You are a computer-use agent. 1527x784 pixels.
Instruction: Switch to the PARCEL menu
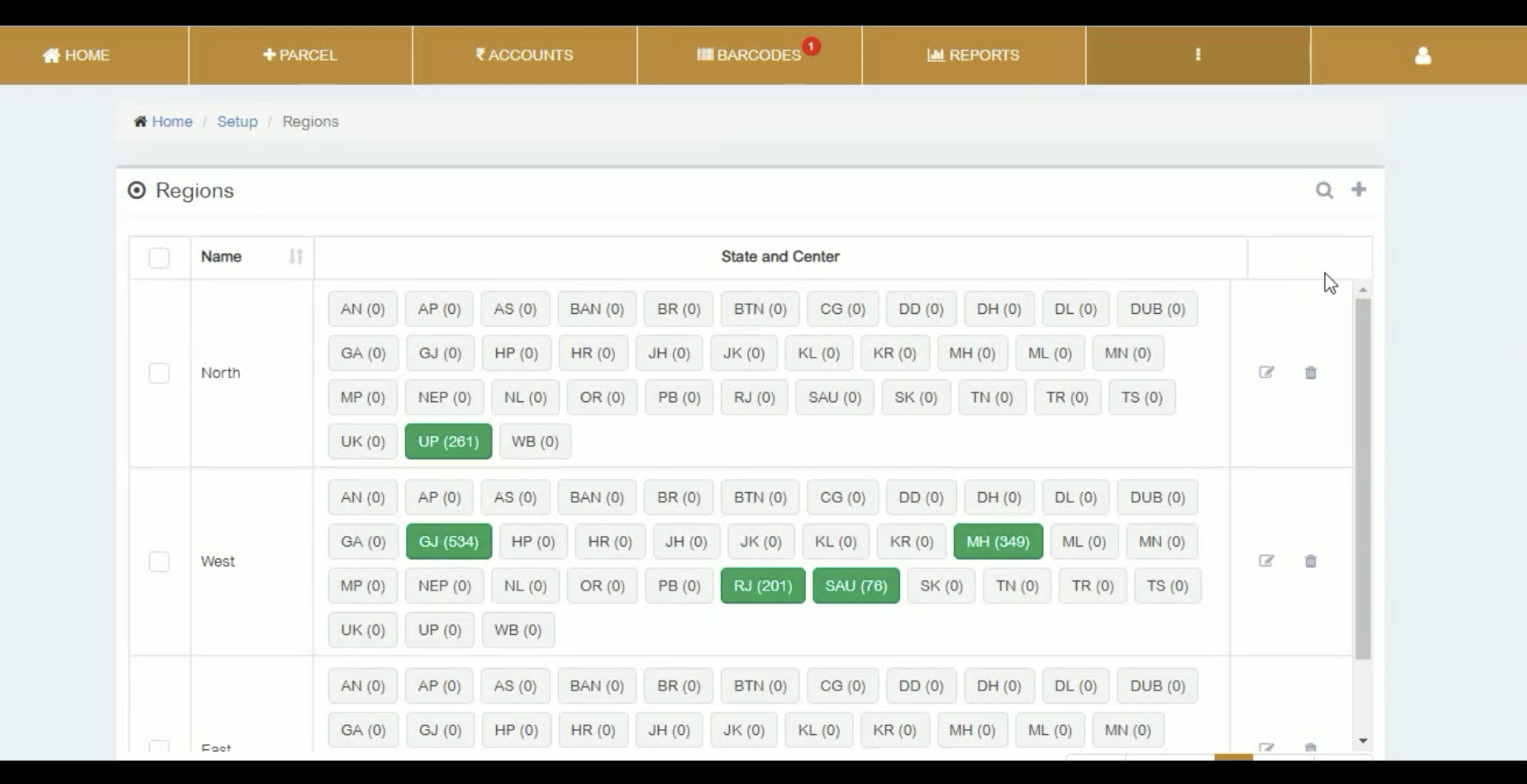pos(300,55)
